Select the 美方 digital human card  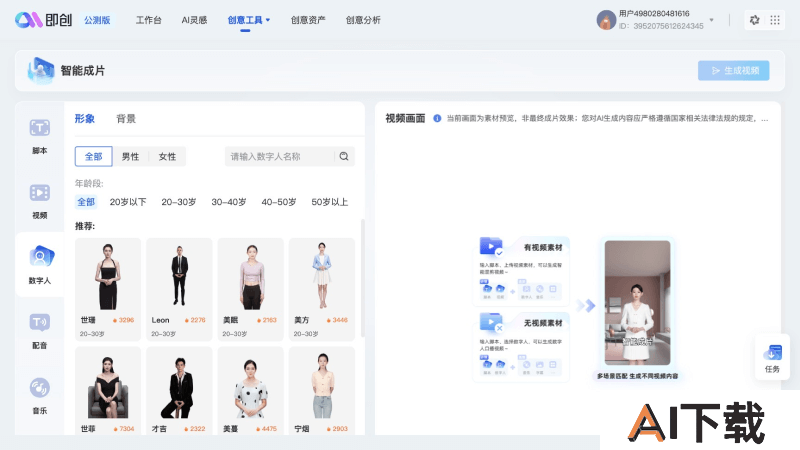pos(322,289)
